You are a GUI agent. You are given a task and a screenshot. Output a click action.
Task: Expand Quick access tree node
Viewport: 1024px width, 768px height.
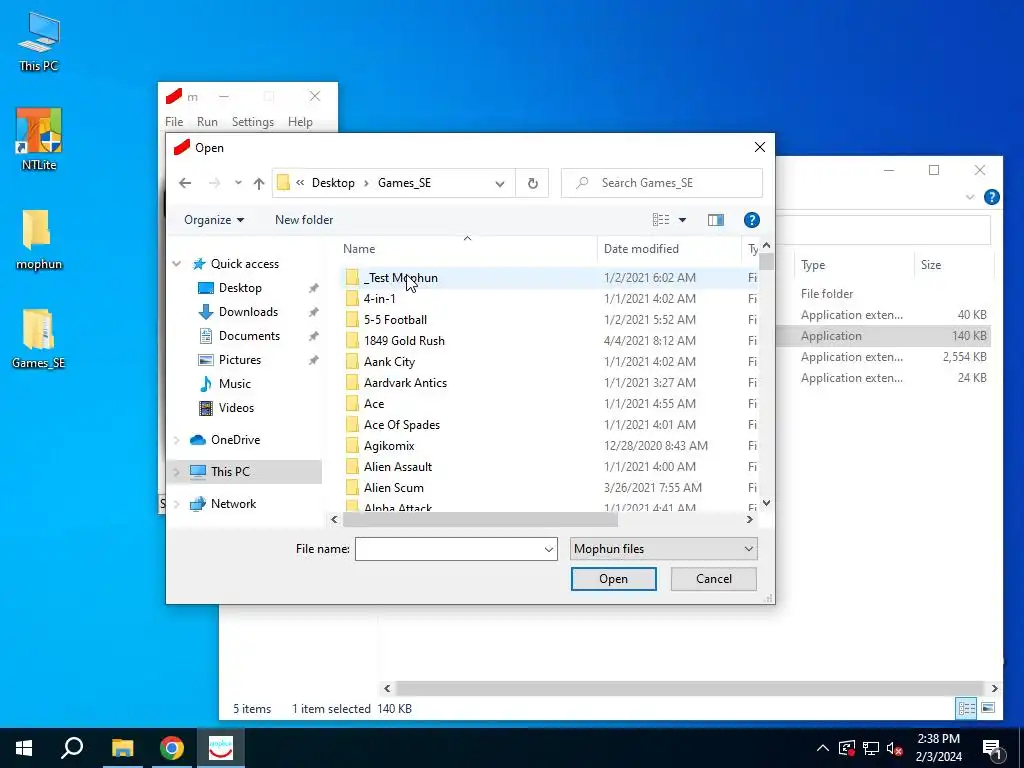[x=176, y=264]
